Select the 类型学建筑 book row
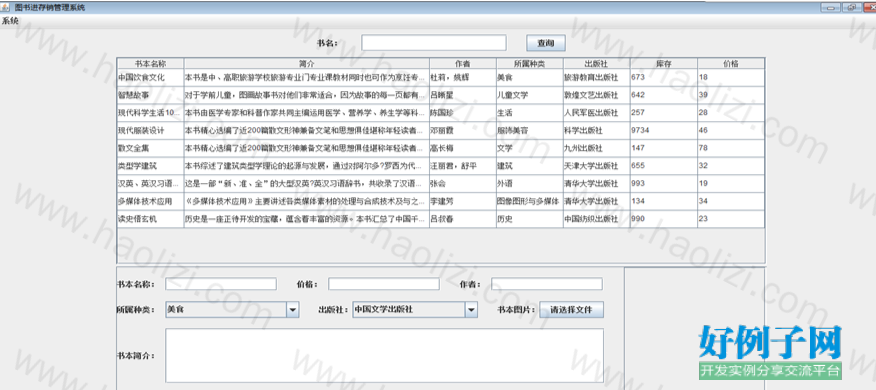The width and height of the screenshot is (876, 390). [441, 166]
